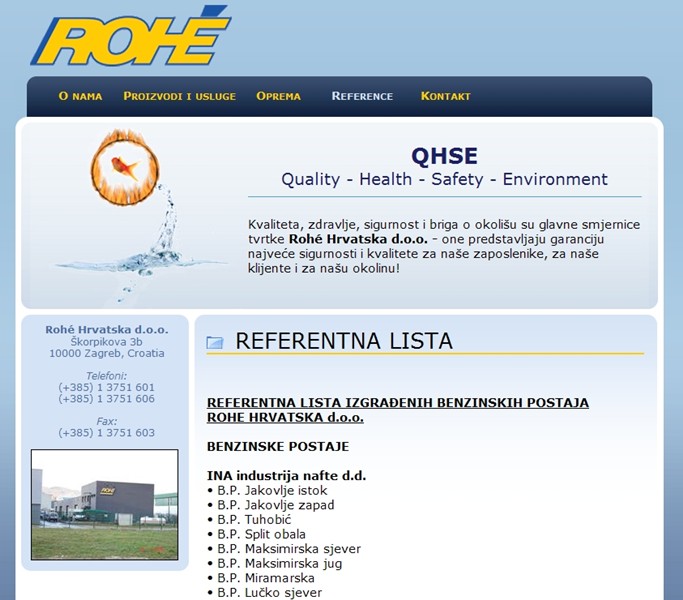Screen dimensions: 683x600
Task: Click Rohé Hrvatska d.o.o. sidebar title
Action: (x=107, y=330)
